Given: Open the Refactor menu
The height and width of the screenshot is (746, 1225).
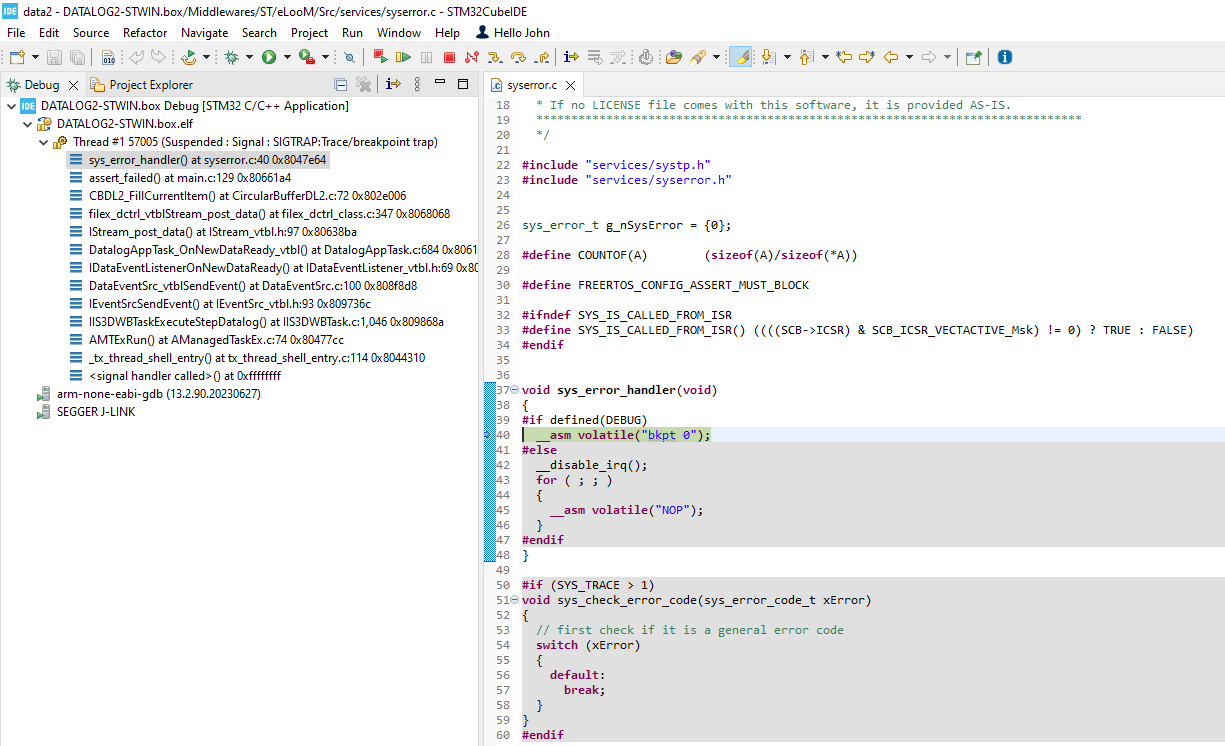Looking at the screenshot, I should [x=144, y=32].
